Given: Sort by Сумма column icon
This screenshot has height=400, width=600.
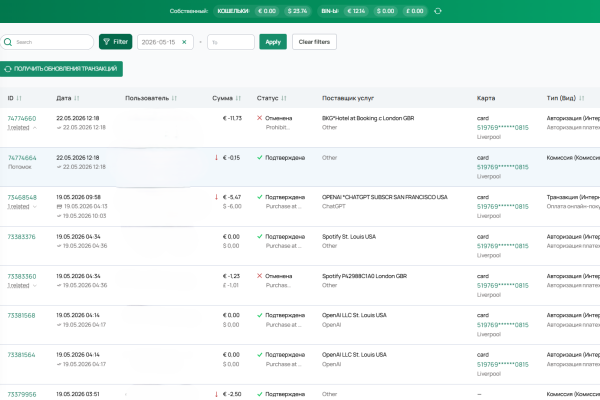Looking at the screenshot, I should pyautogui.click(x=238, y=98).
